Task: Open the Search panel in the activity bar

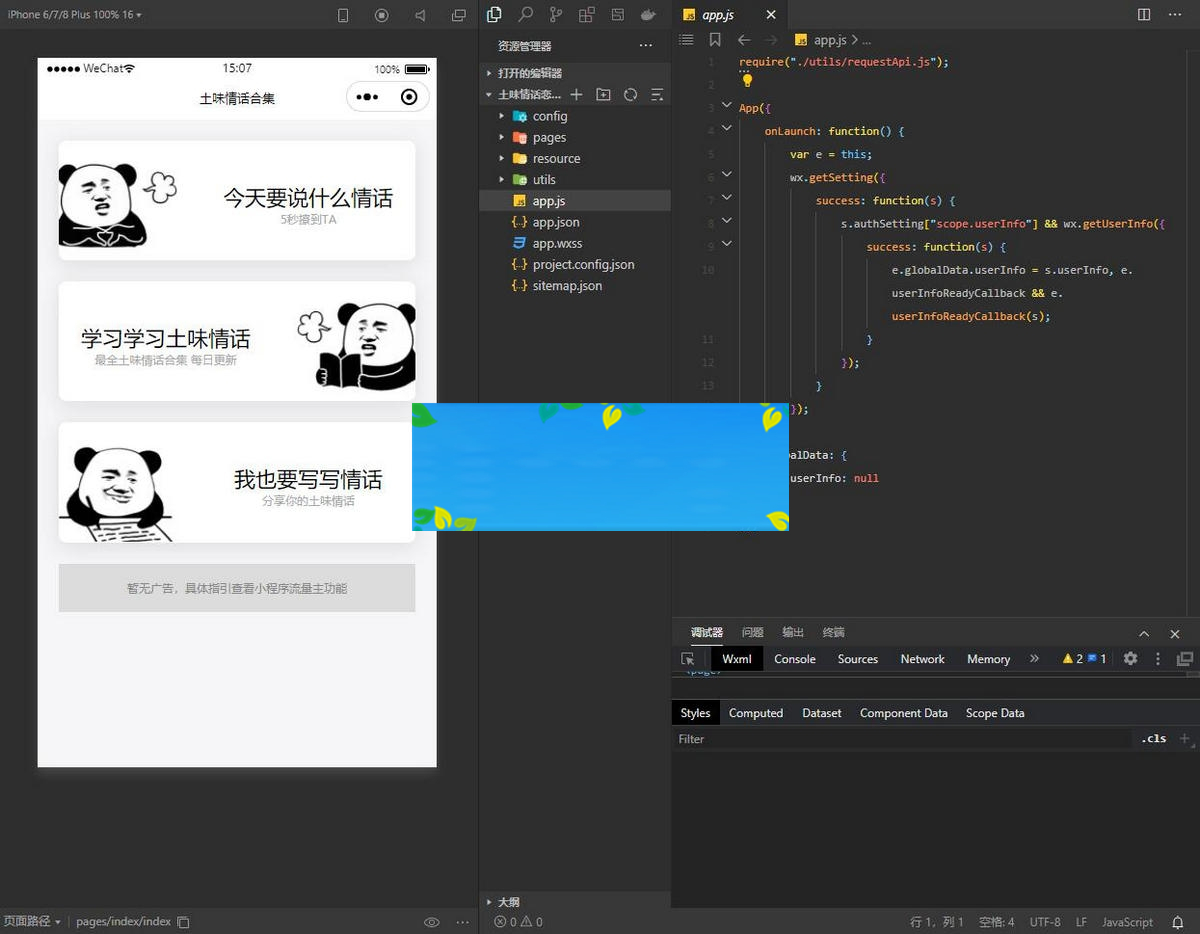Action: coord(525,15)
